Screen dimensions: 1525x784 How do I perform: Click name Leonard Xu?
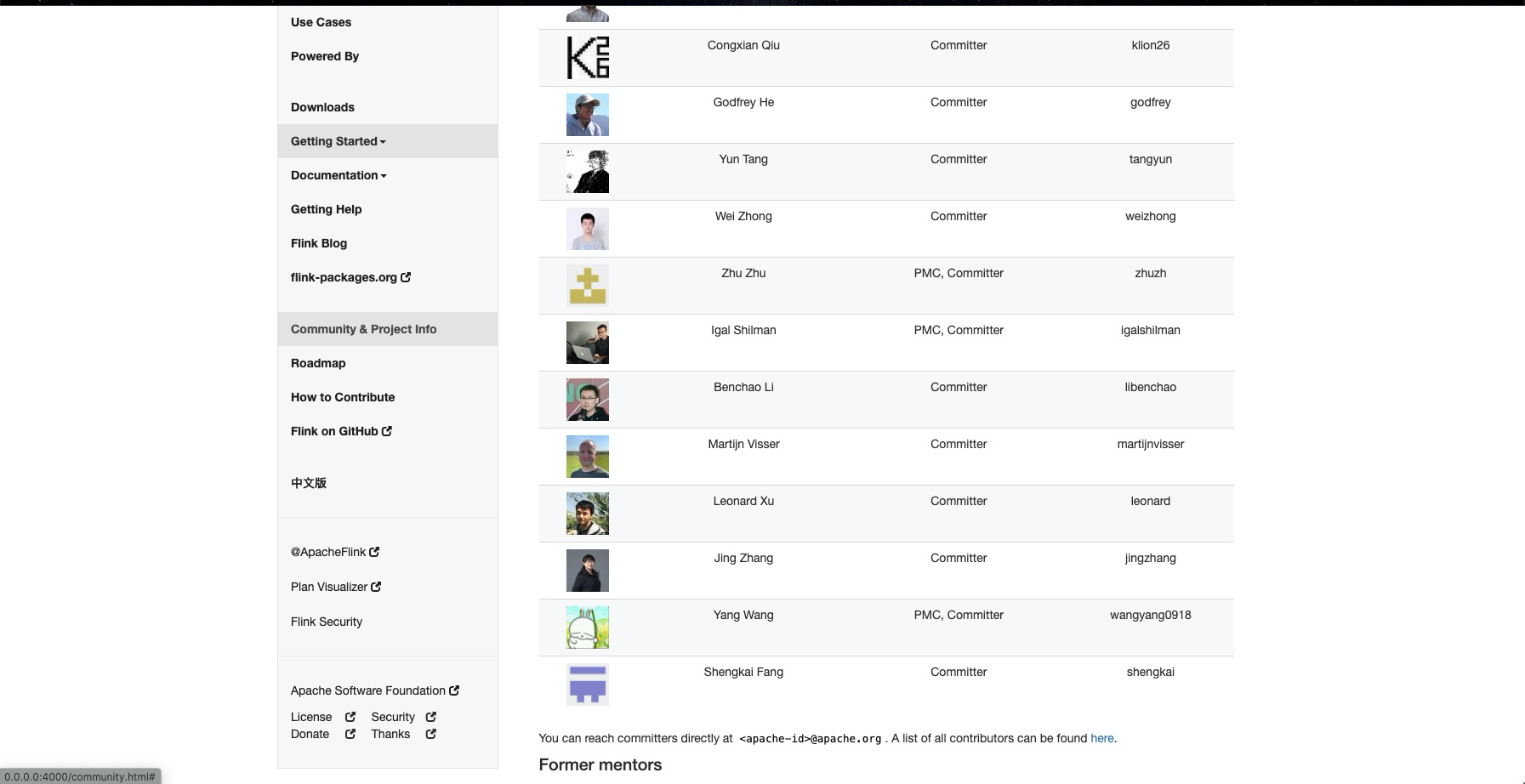743,501
